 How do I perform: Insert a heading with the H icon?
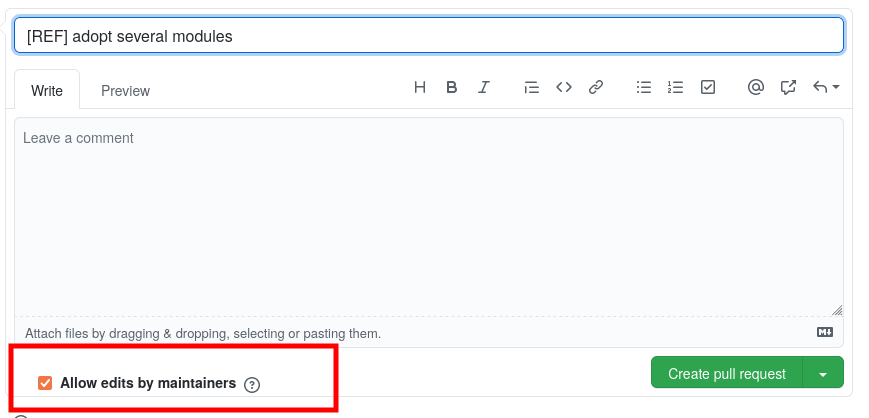(420, 87)
